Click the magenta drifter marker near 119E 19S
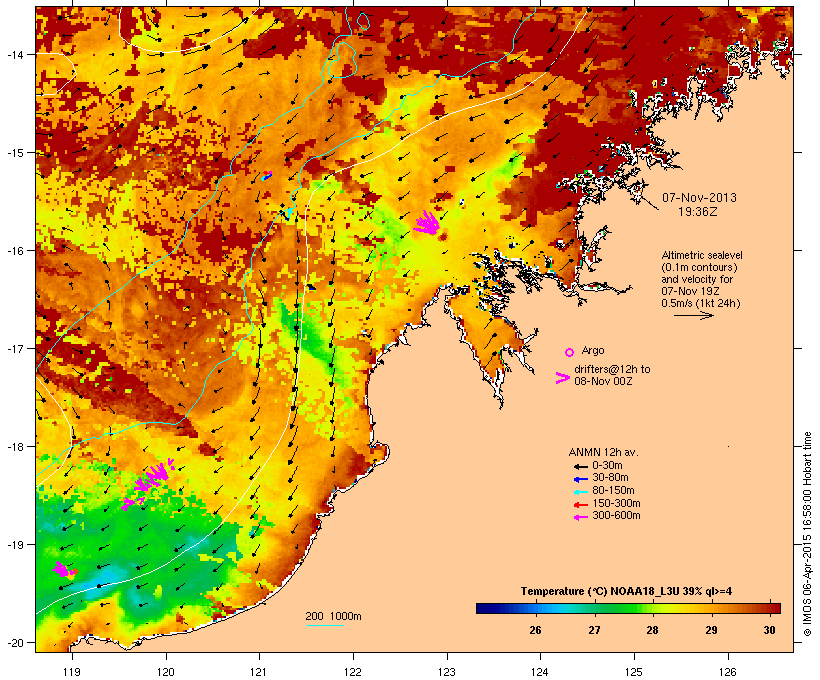The height and width of the screenshot is (680, 820). coord(63,569)
